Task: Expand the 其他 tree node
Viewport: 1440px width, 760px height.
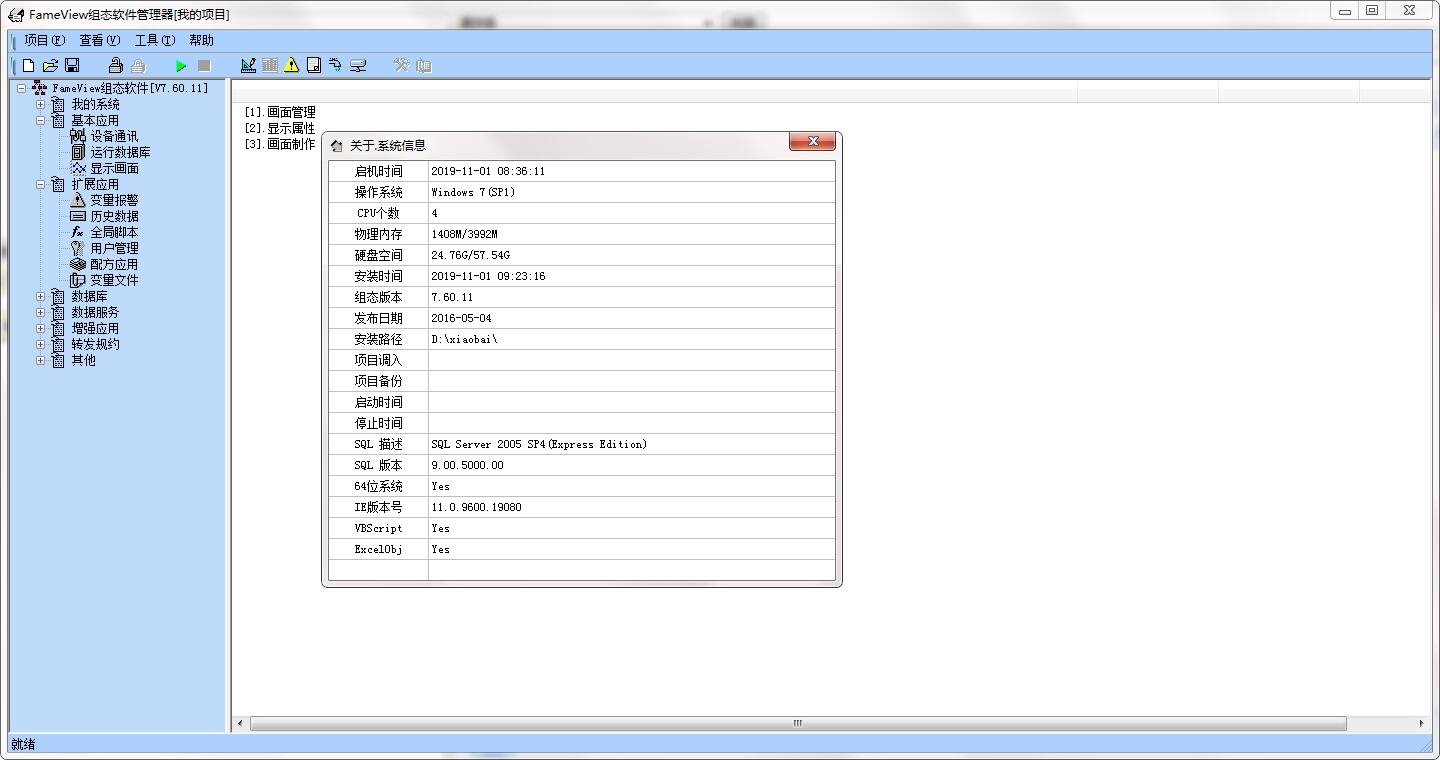Action: pos(41,360)
